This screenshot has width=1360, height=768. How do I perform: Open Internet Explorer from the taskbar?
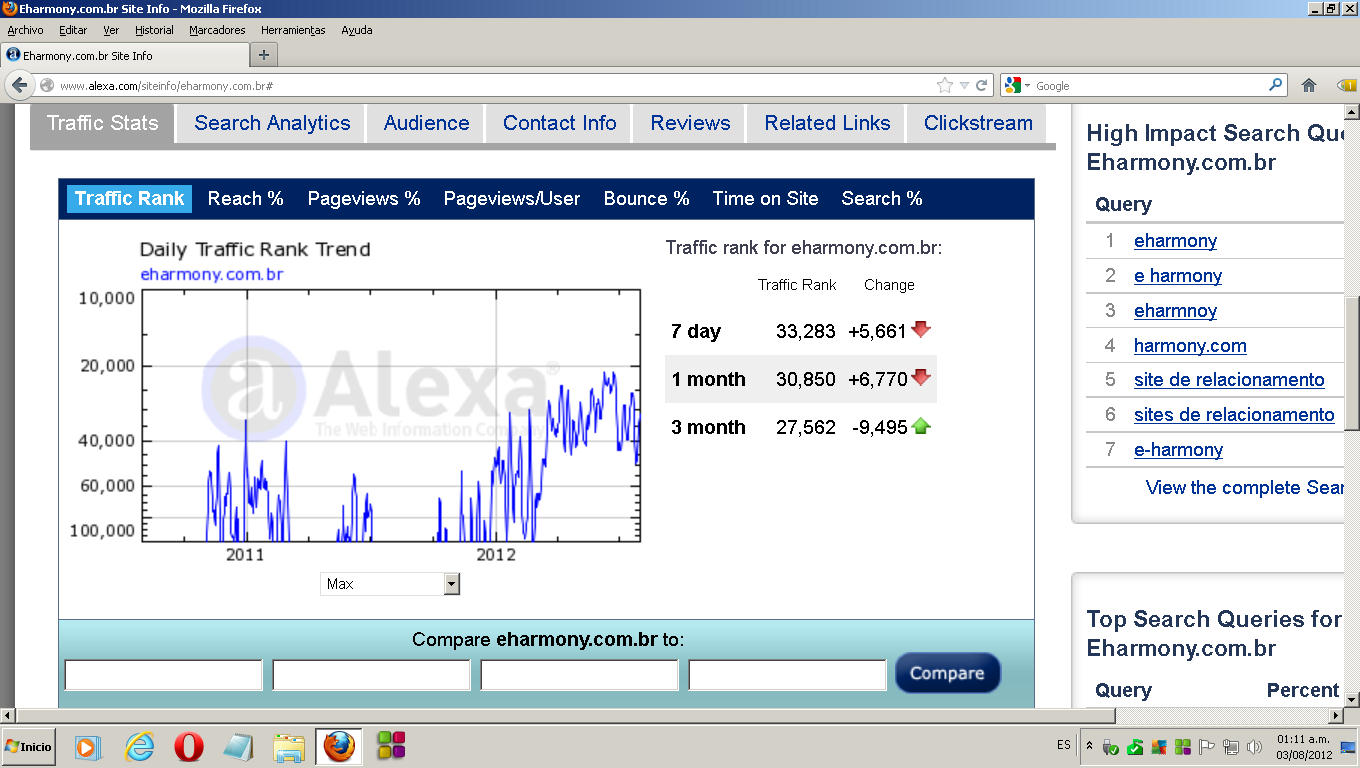140,746
